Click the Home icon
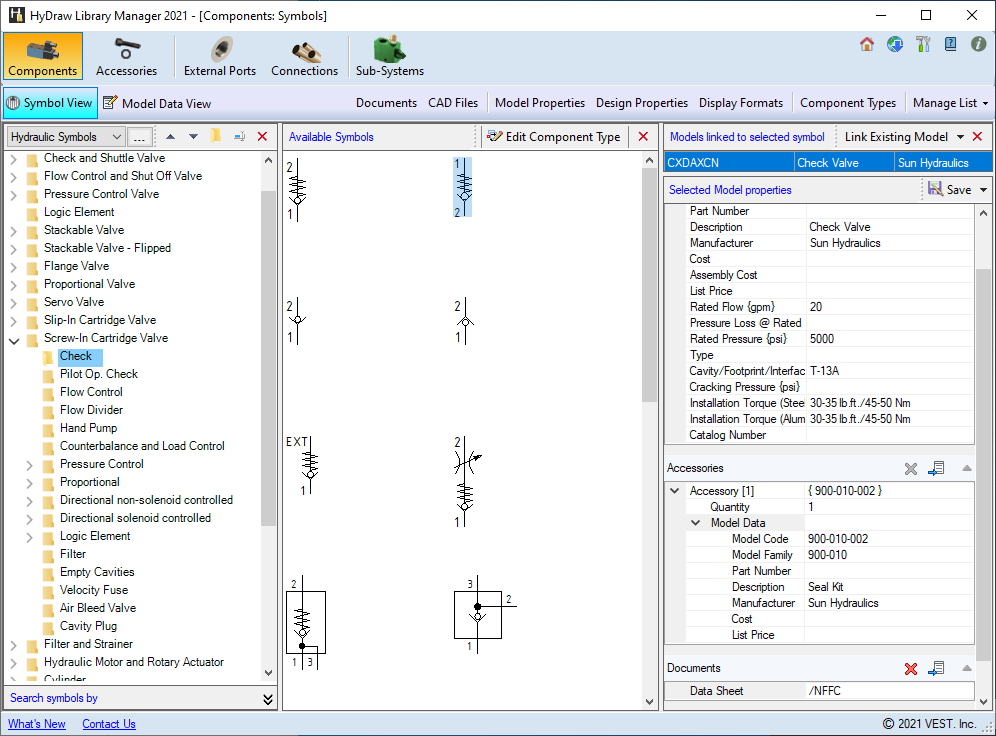Screen dimensions: 996x736 coord(866,44)
